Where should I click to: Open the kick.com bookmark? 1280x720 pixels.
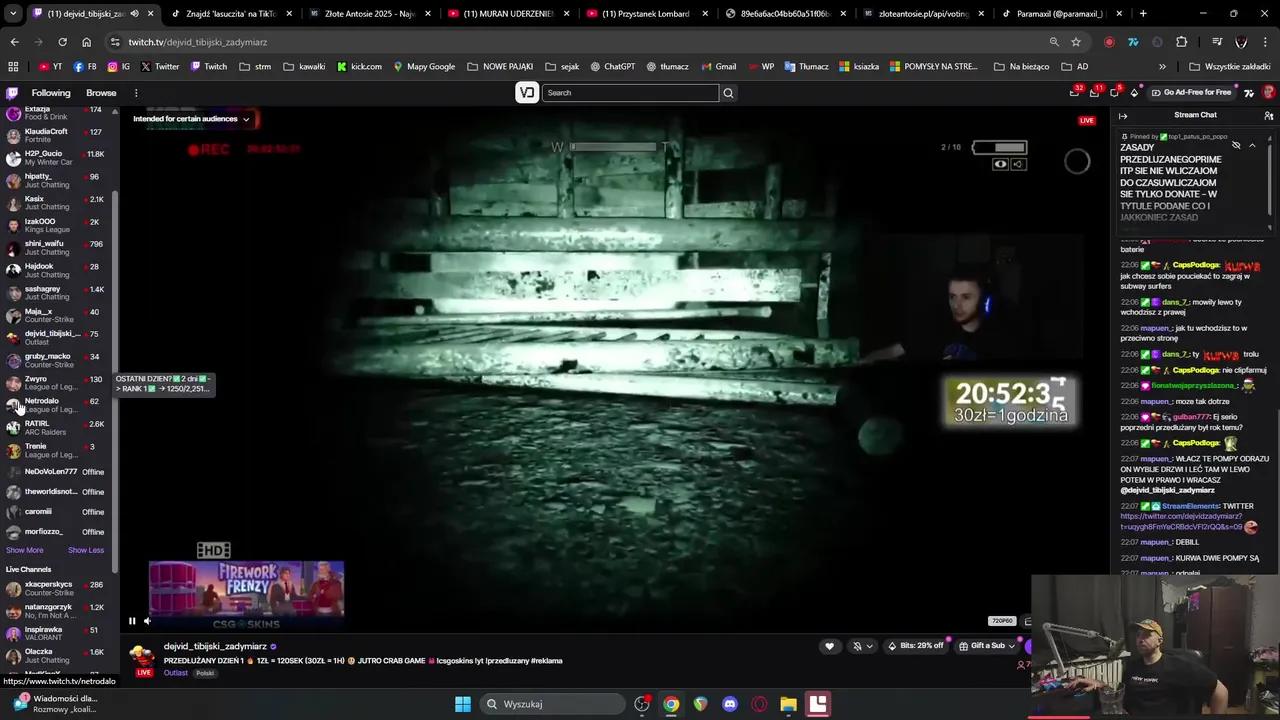coord(359,67)
